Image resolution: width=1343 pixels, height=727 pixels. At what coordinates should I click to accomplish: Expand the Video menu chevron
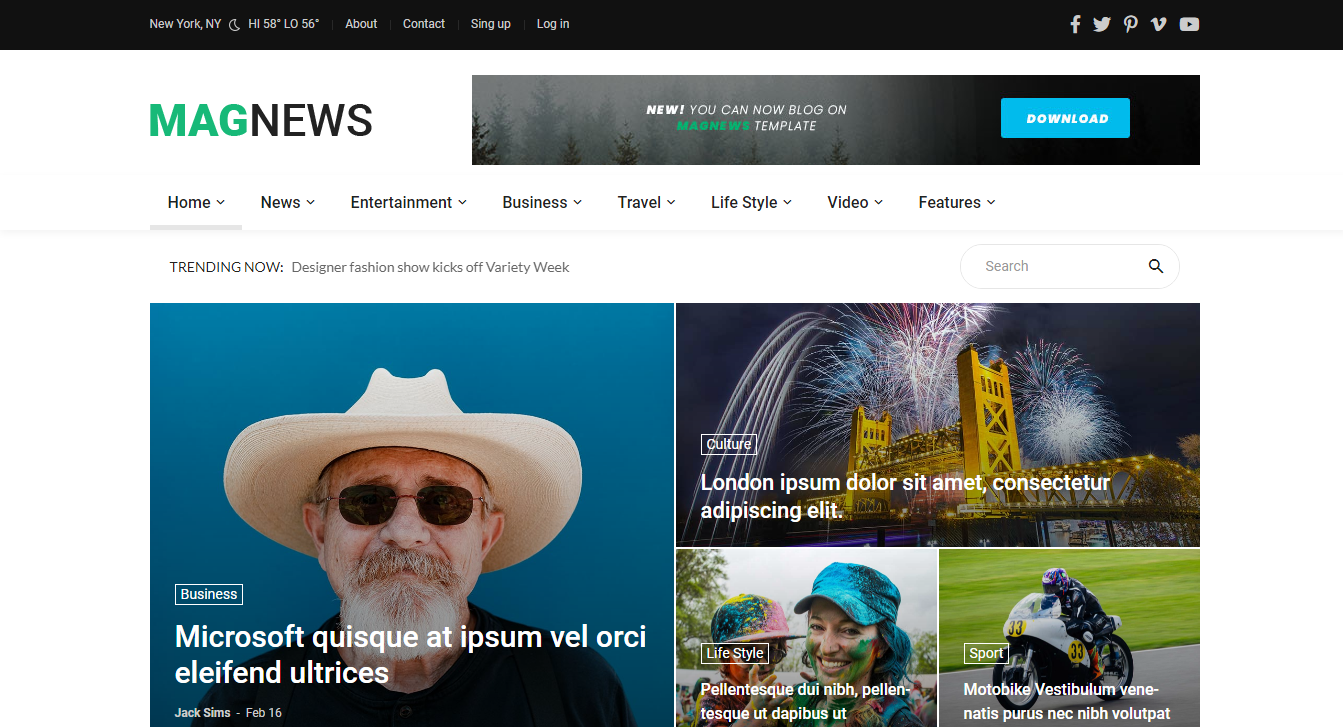(879, 202)
